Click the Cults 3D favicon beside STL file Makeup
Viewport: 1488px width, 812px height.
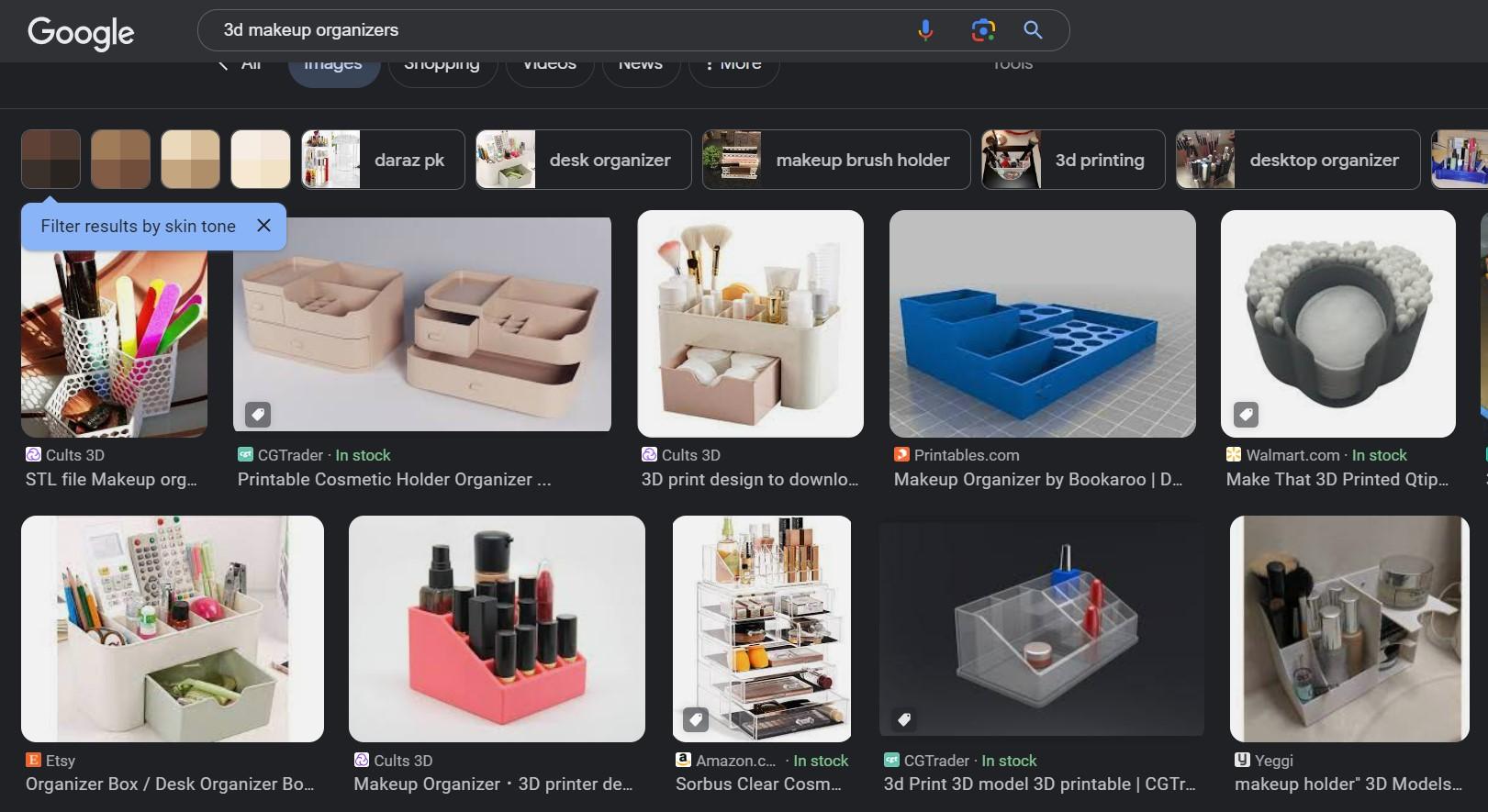[33, 455]
